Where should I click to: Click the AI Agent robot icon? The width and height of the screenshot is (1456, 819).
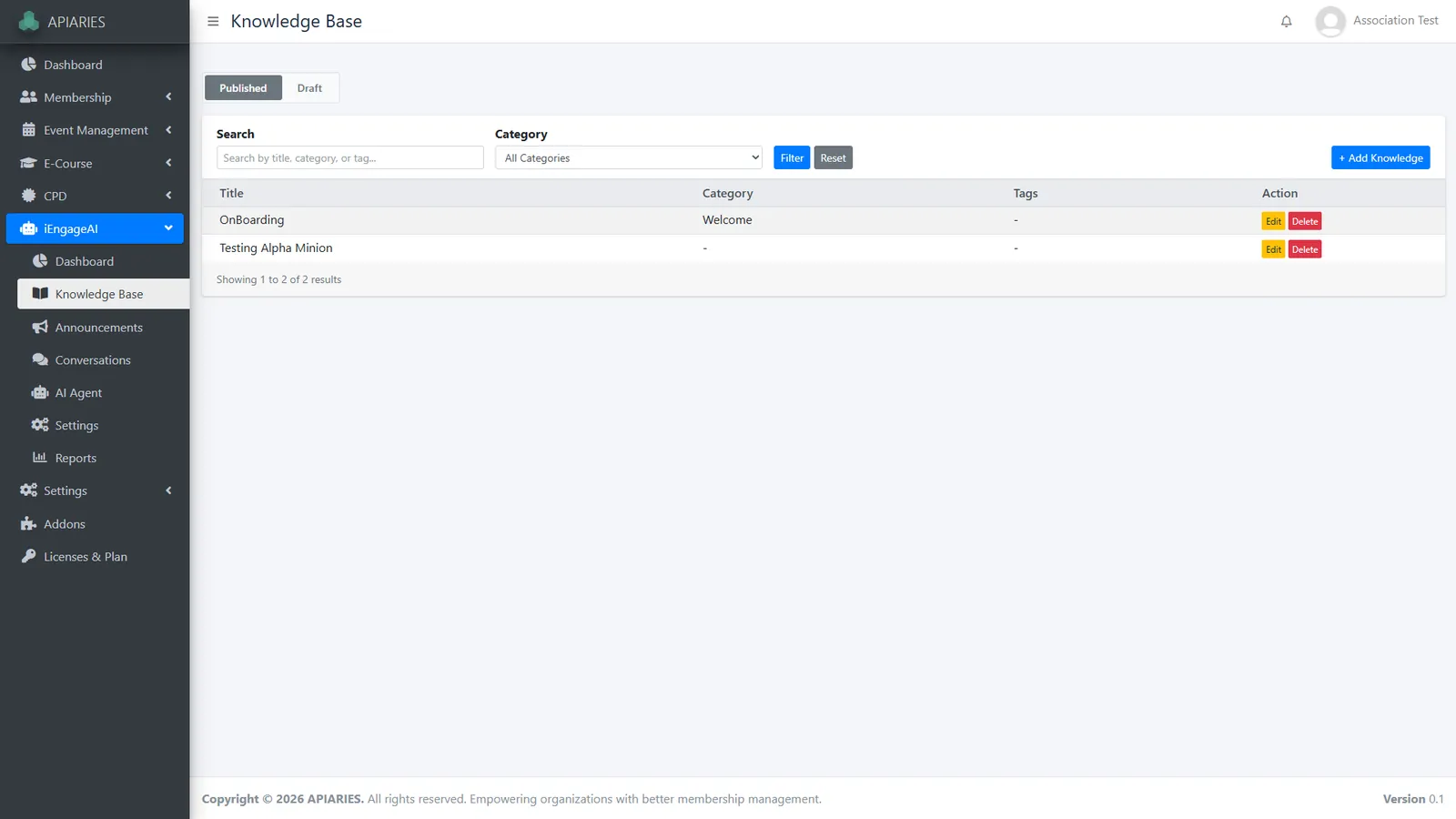click(40, 392)
